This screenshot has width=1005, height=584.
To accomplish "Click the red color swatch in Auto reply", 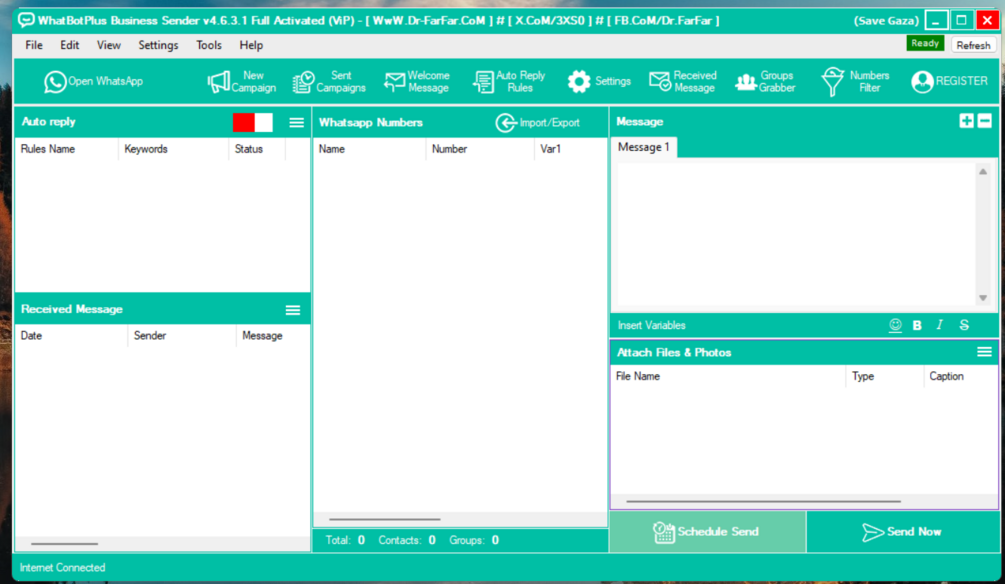I will tap(242, 121).
